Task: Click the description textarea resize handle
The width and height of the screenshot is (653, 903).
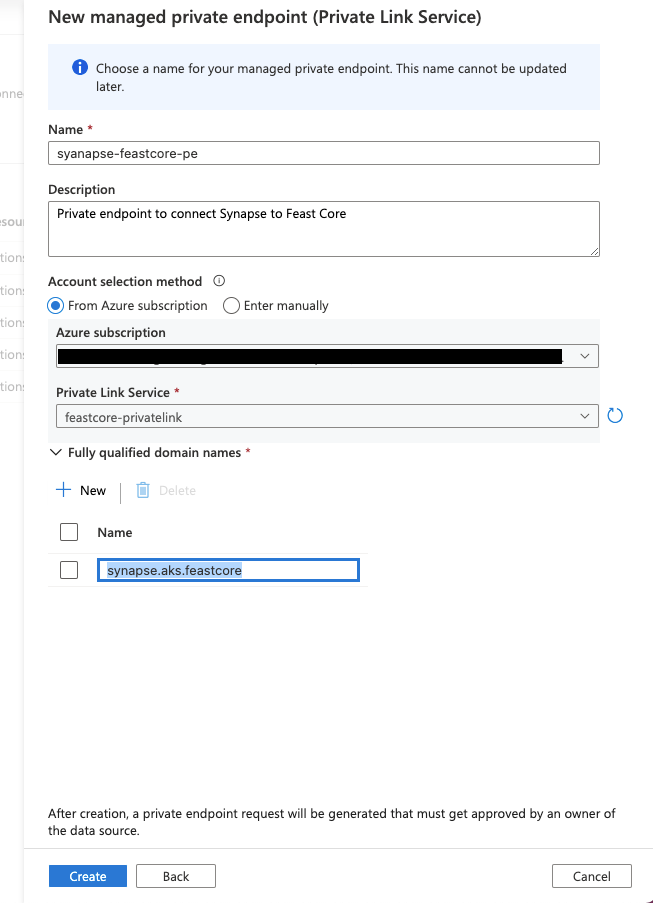Action: click(594, 251)
